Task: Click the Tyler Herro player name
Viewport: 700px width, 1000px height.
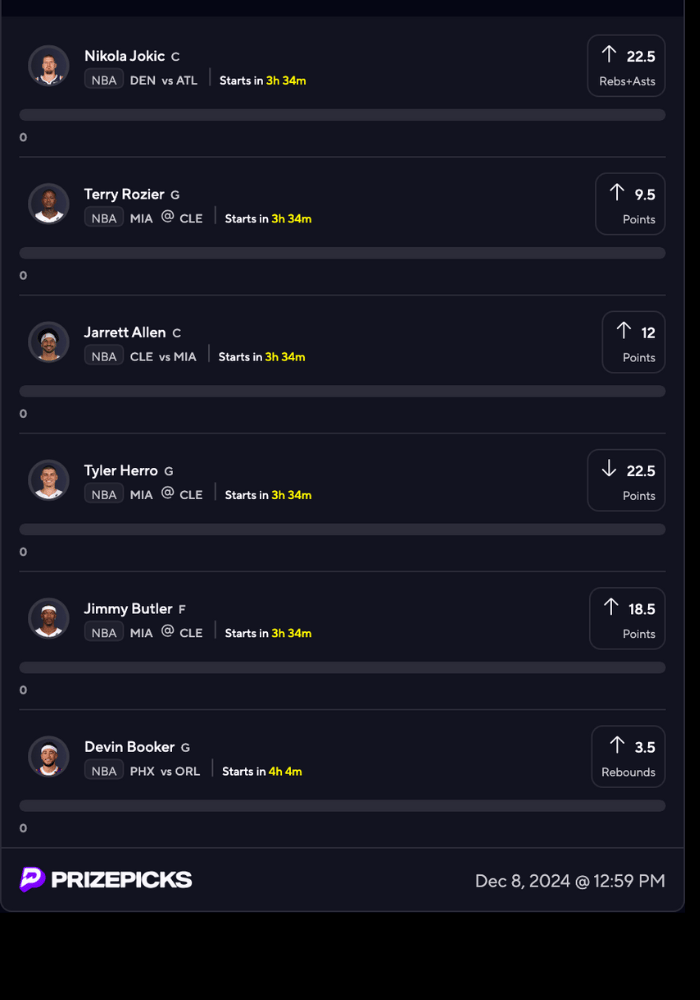Action: [121, 470]
